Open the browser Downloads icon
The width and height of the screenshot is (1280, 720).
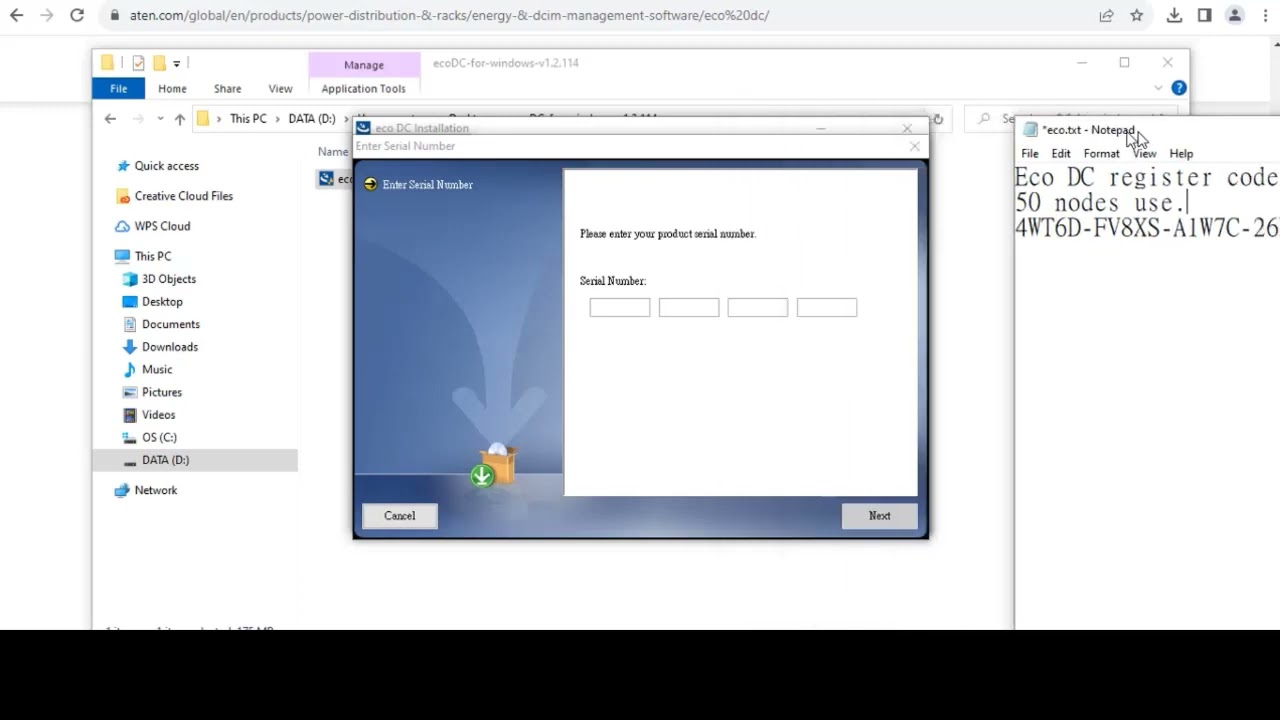(x=1175, y=15)
